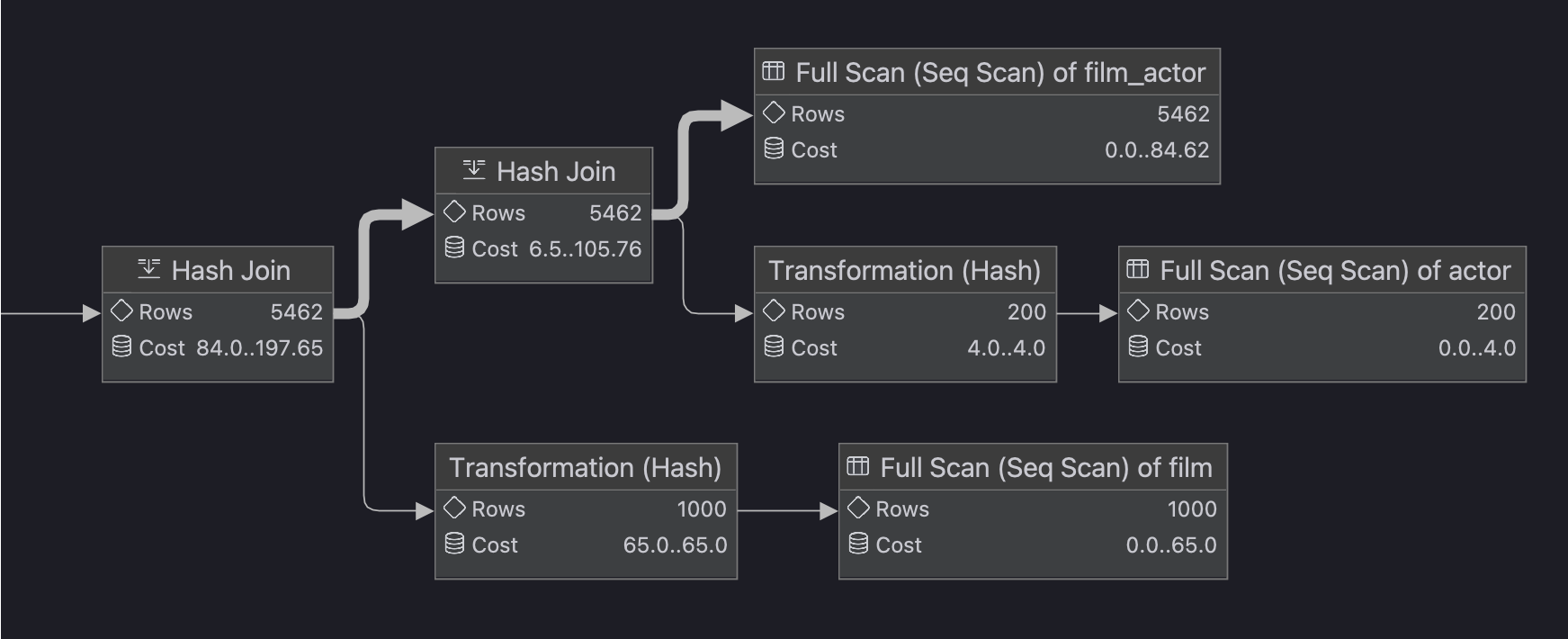Click the arrow from Transformation to actor scan
This screenshot has width=1568, height=639.
1087,312
